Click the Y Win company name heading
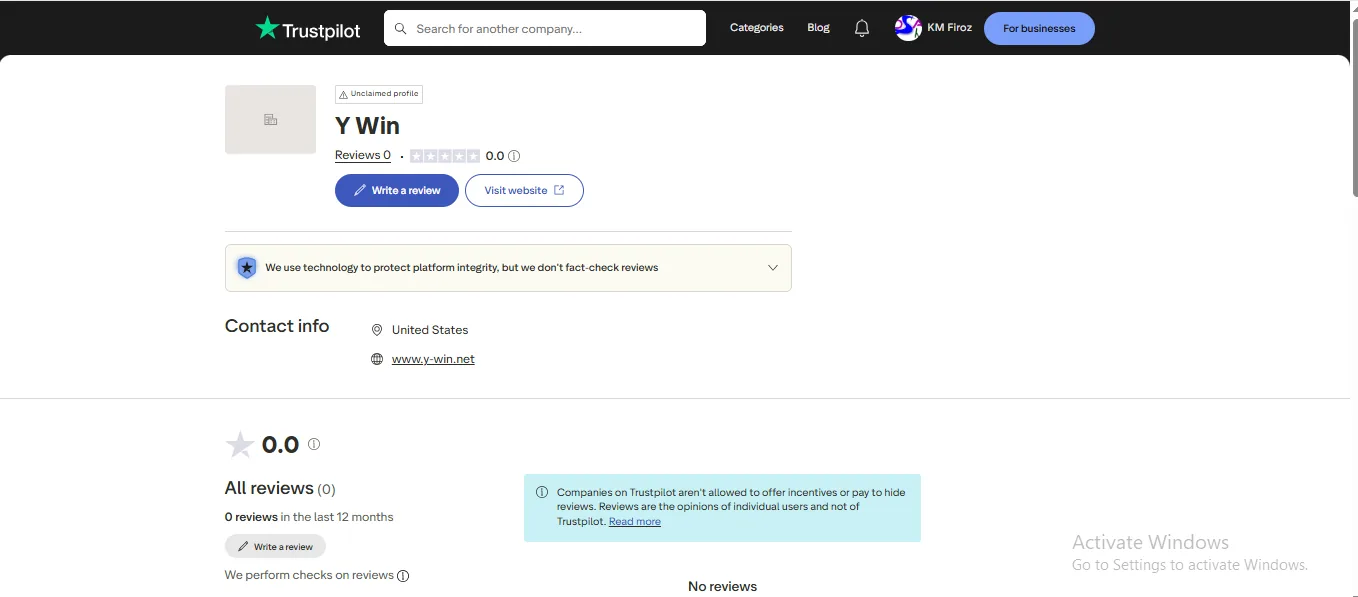The image size is (1358, 597). click(x=367, y=126)
